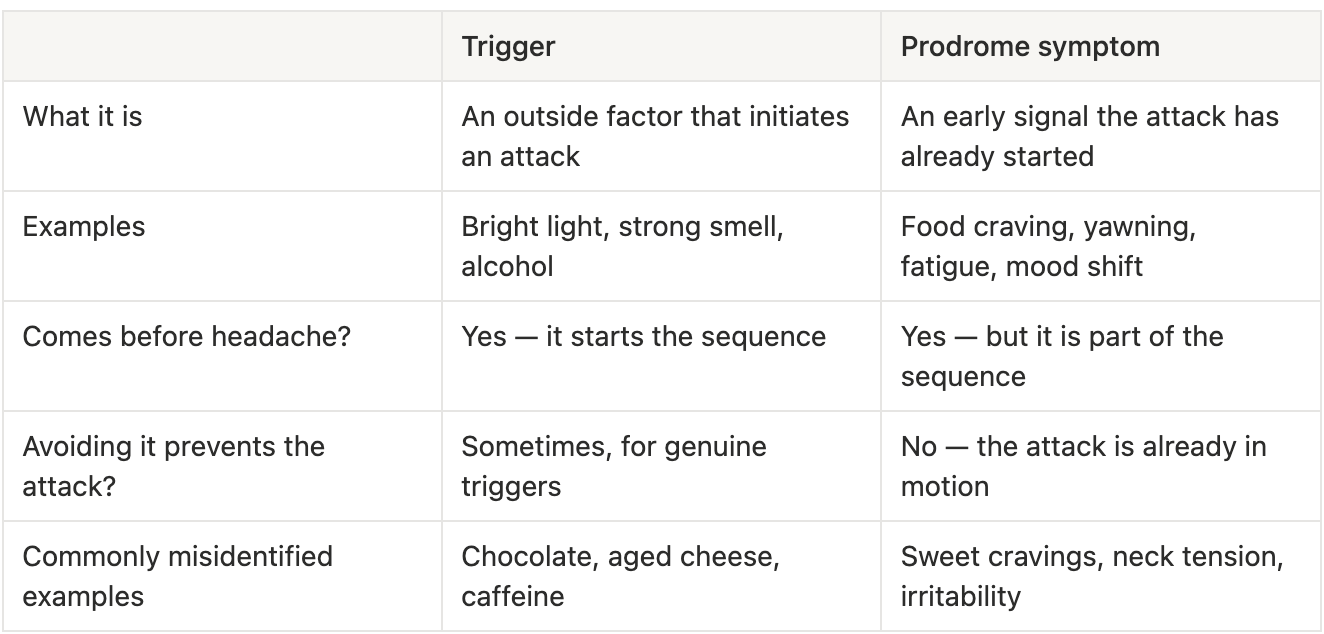Select 'Yes — it starts the sequence' cell

pos(661,356)
